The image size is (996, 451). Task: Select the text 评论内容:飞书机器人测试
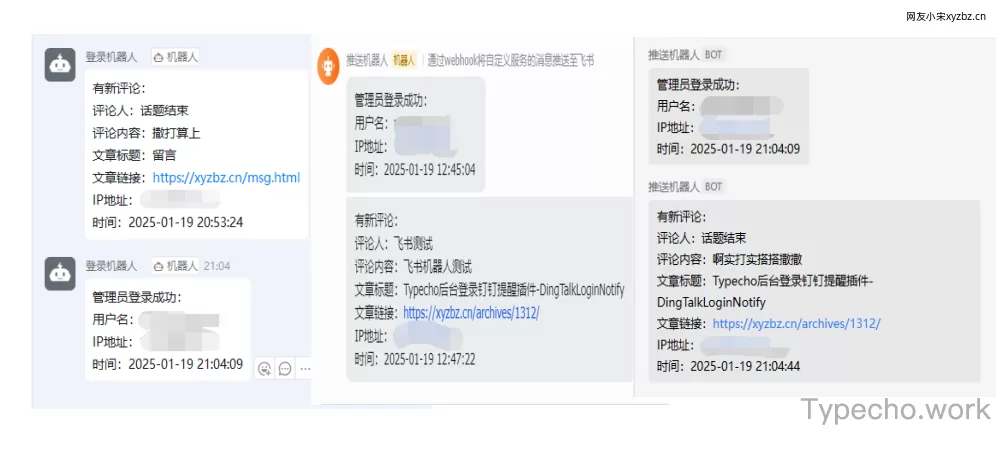tap(413, 267)
